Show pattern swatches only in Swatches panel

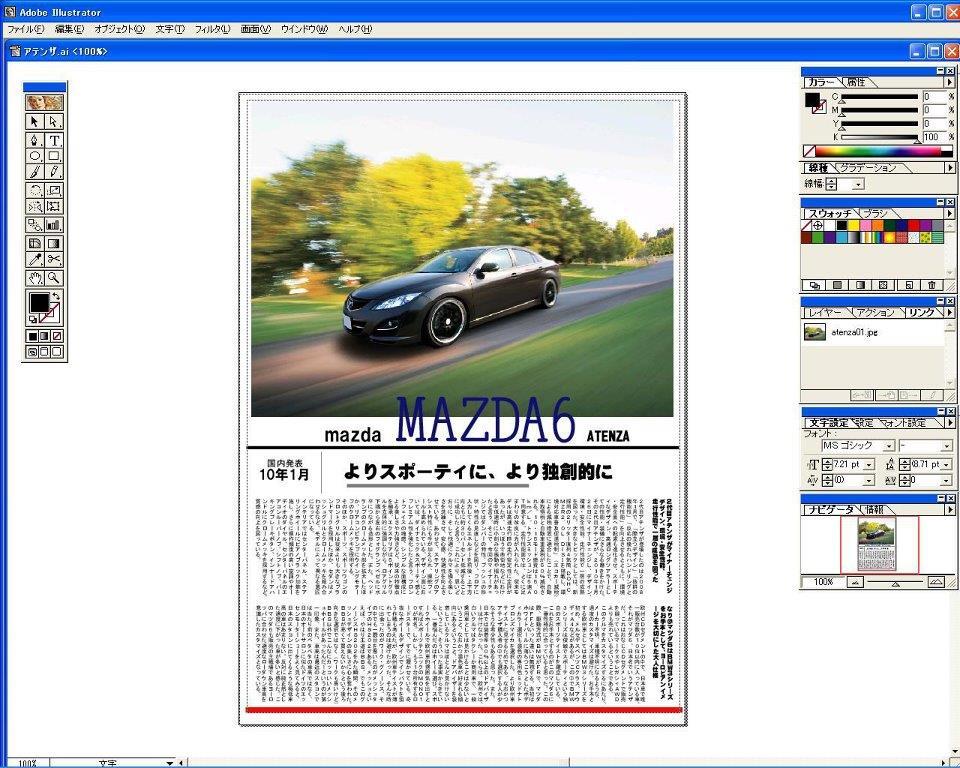coord(883,285)
